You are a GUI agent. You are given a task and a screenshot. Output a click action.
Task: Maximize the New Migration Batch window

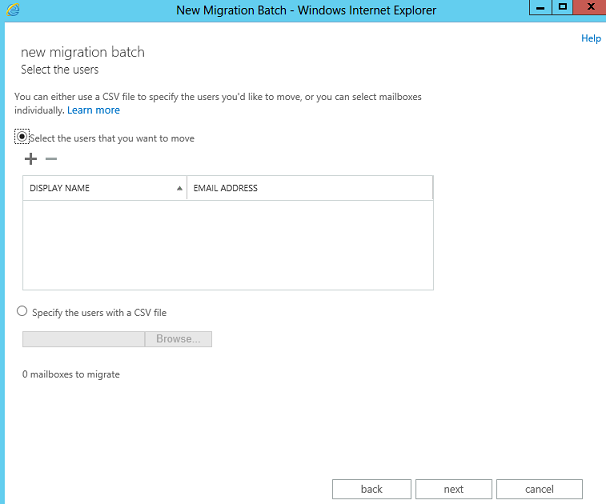tap(563, 7)
